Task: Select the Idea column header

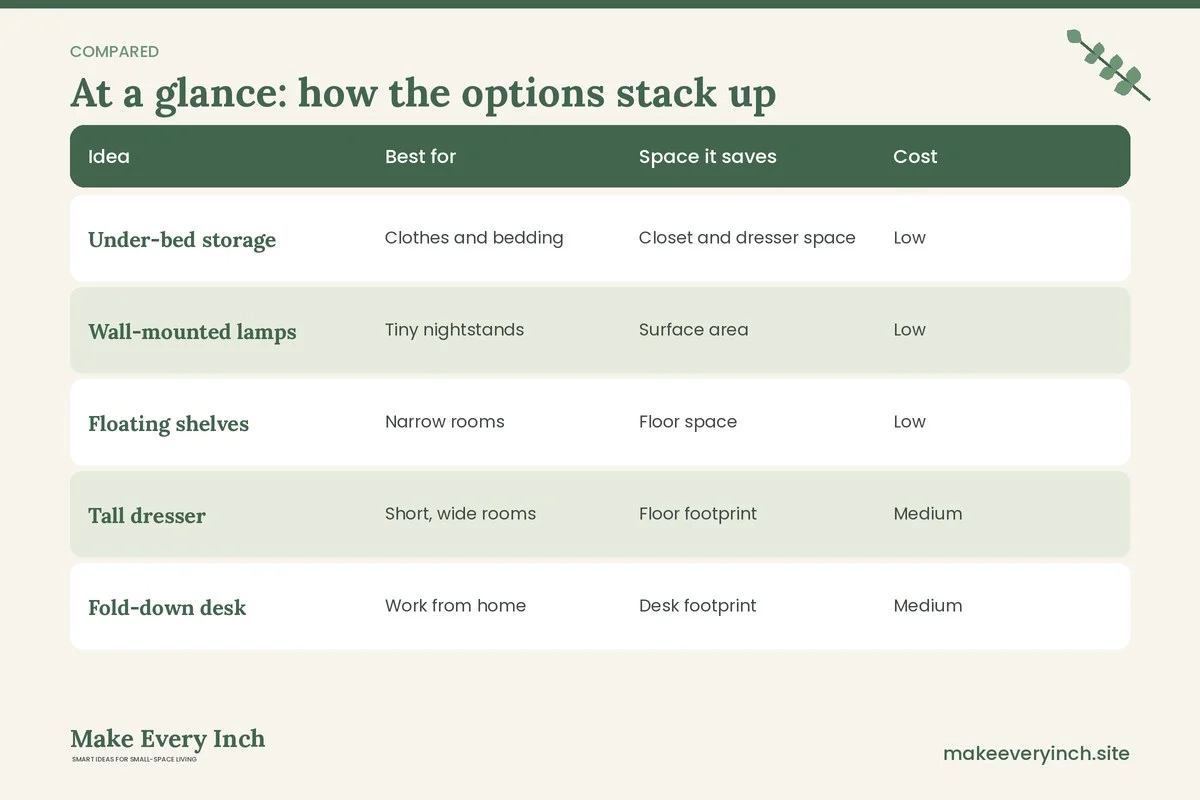Action: pos(109,156)
